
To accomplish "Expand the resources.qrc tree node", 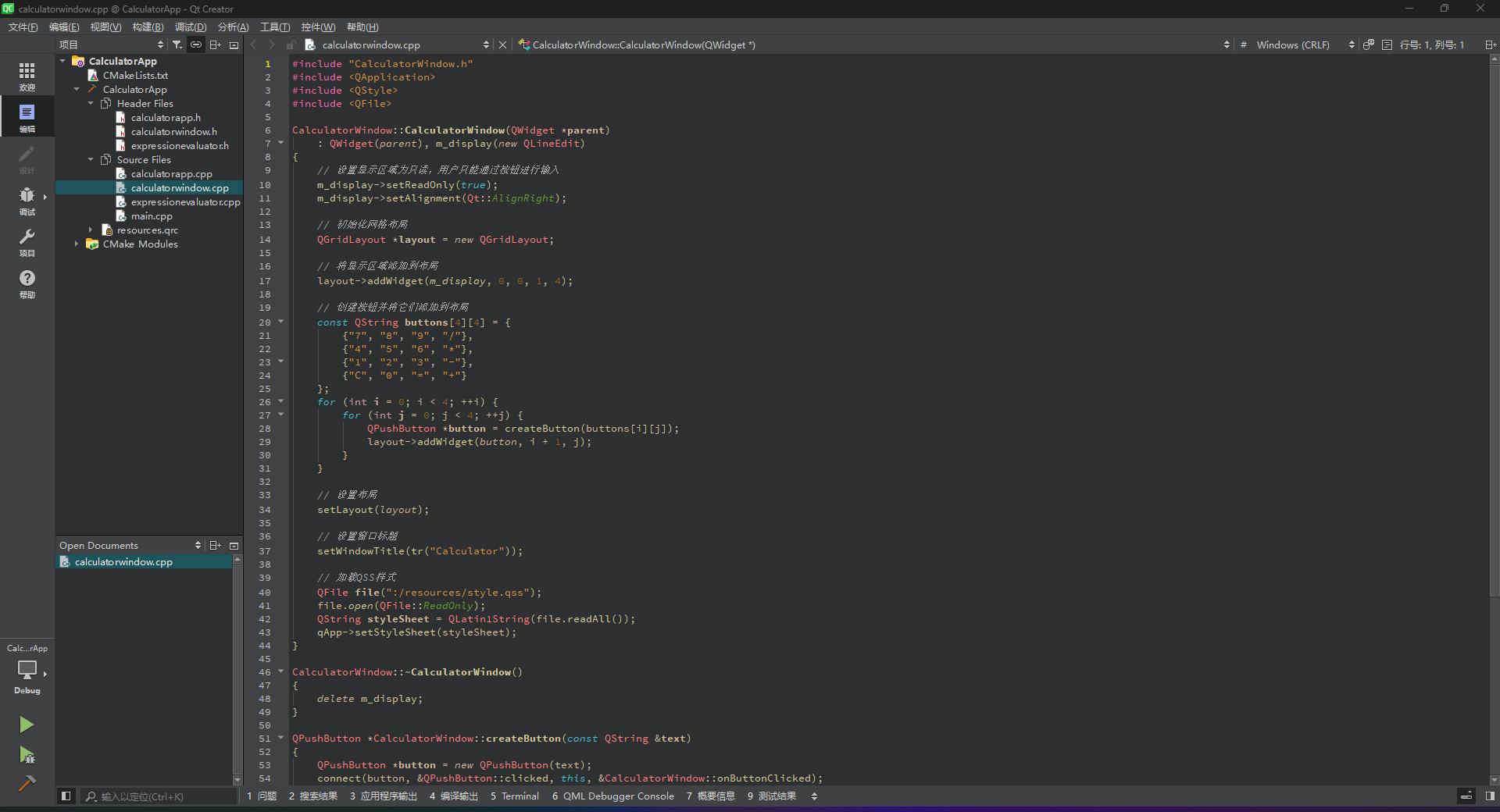I will click(91, 230).
